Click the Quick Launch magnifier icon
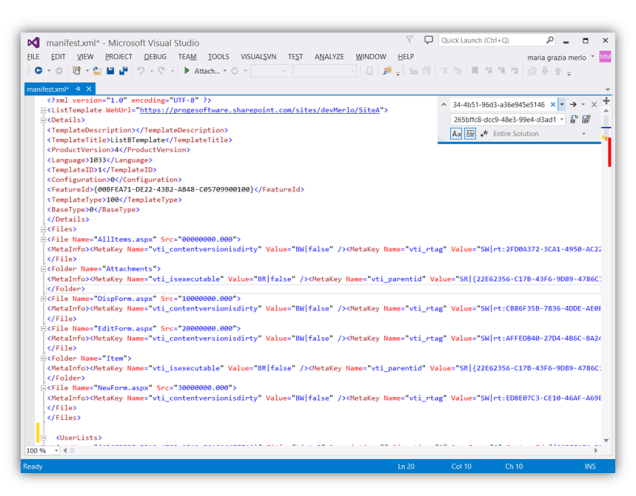This screenshot has height=496, width=636. [x=550, y=40]
